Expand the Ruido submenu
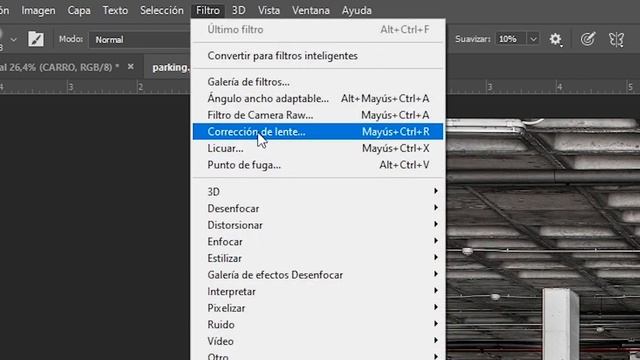The image size is (640, 360). click(318, 325)
